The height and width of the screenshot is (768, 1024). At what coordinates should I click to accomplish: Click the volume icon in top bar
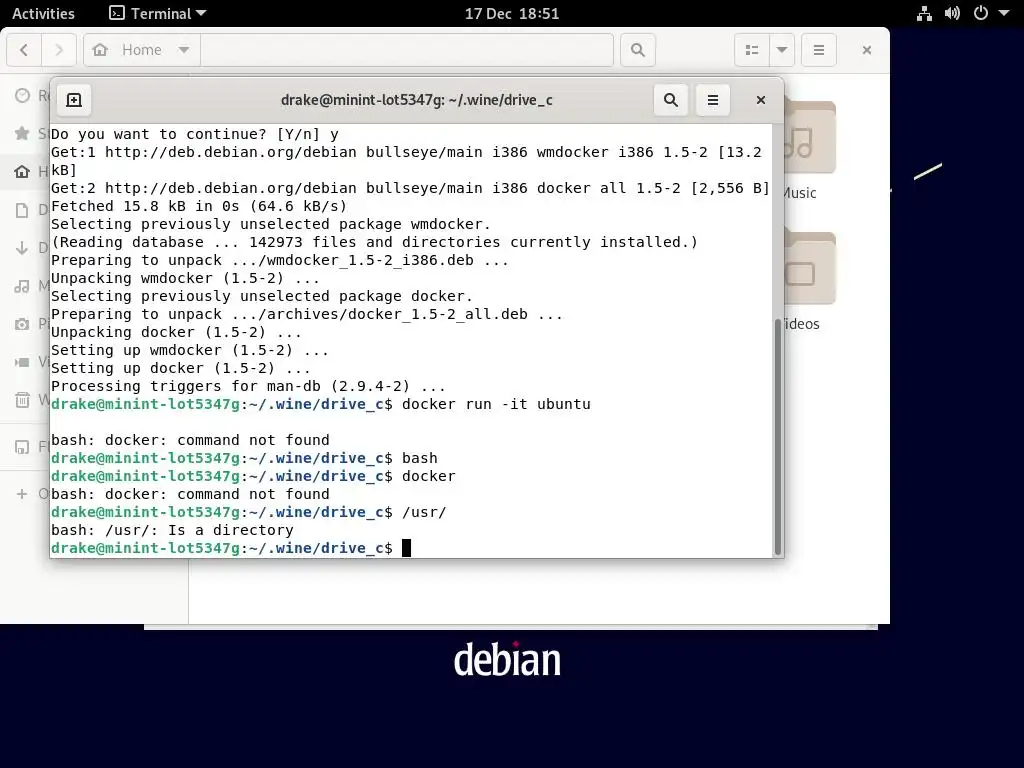tap(952, 14)
